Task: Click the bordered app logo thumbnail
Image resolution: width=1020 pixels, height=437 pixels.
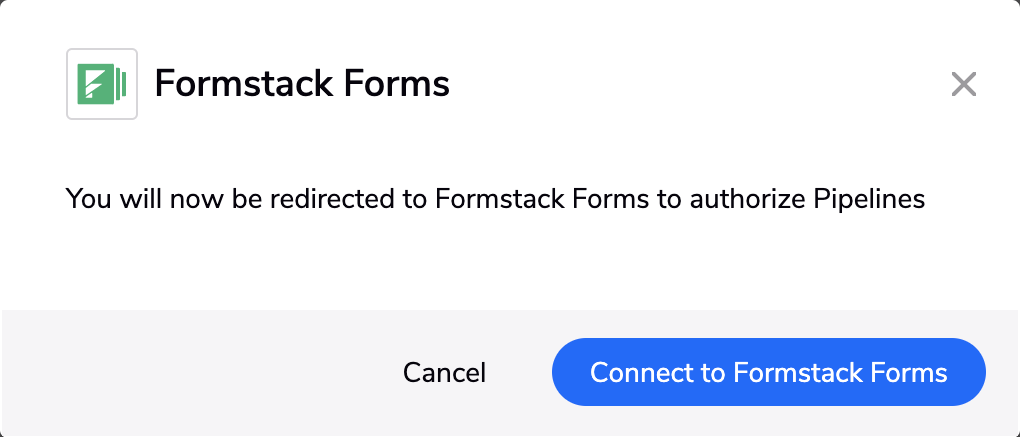Action: click(x=101, y=84)
